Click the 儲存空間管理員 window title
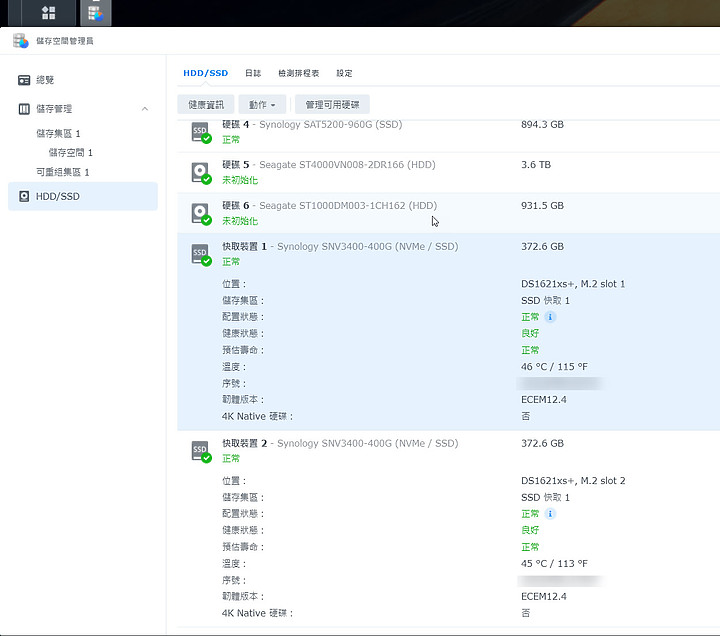 coord(65,41)
